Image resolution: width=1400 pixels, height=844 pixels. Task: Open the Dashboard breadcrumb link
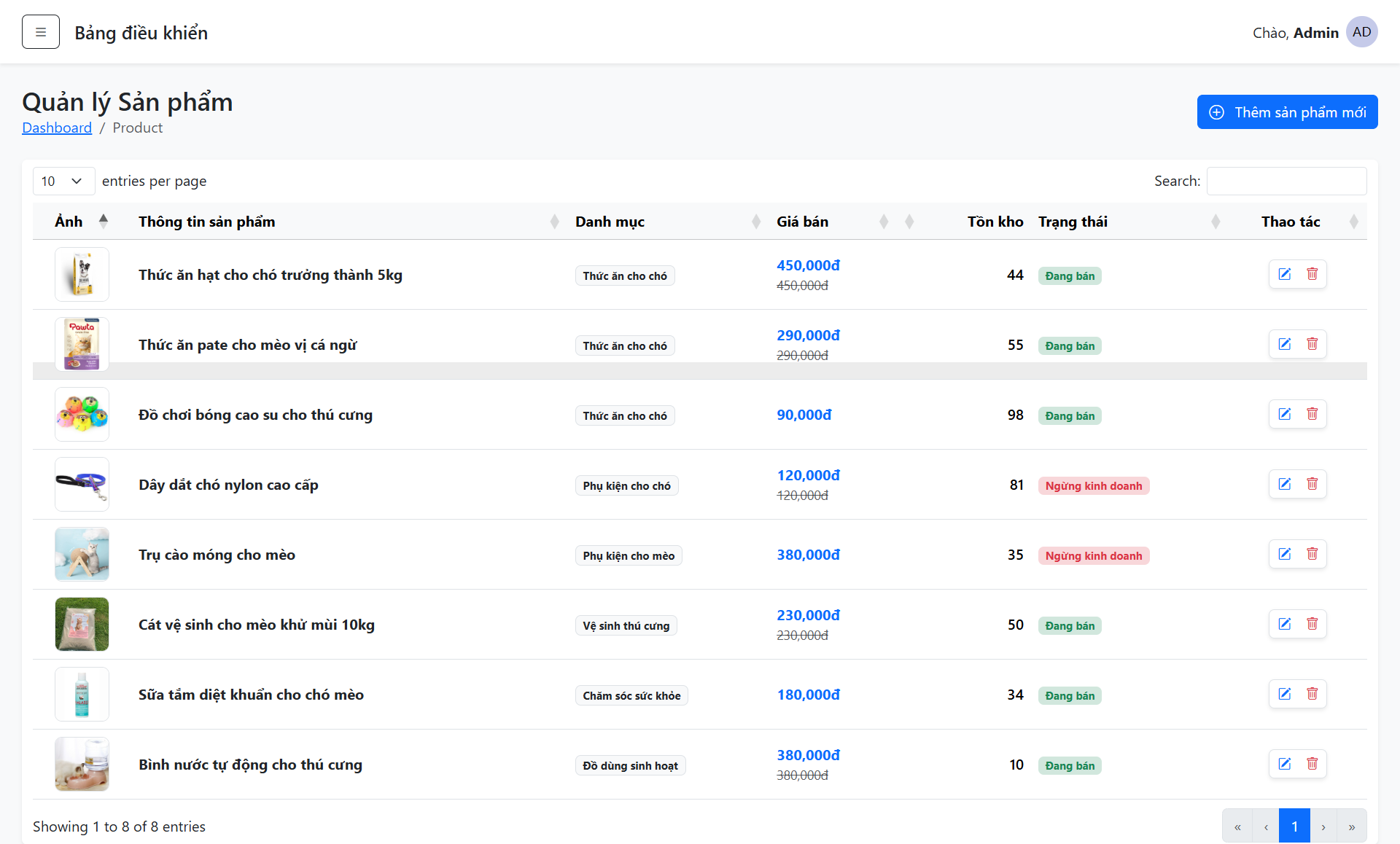click(x=57, y=128)
